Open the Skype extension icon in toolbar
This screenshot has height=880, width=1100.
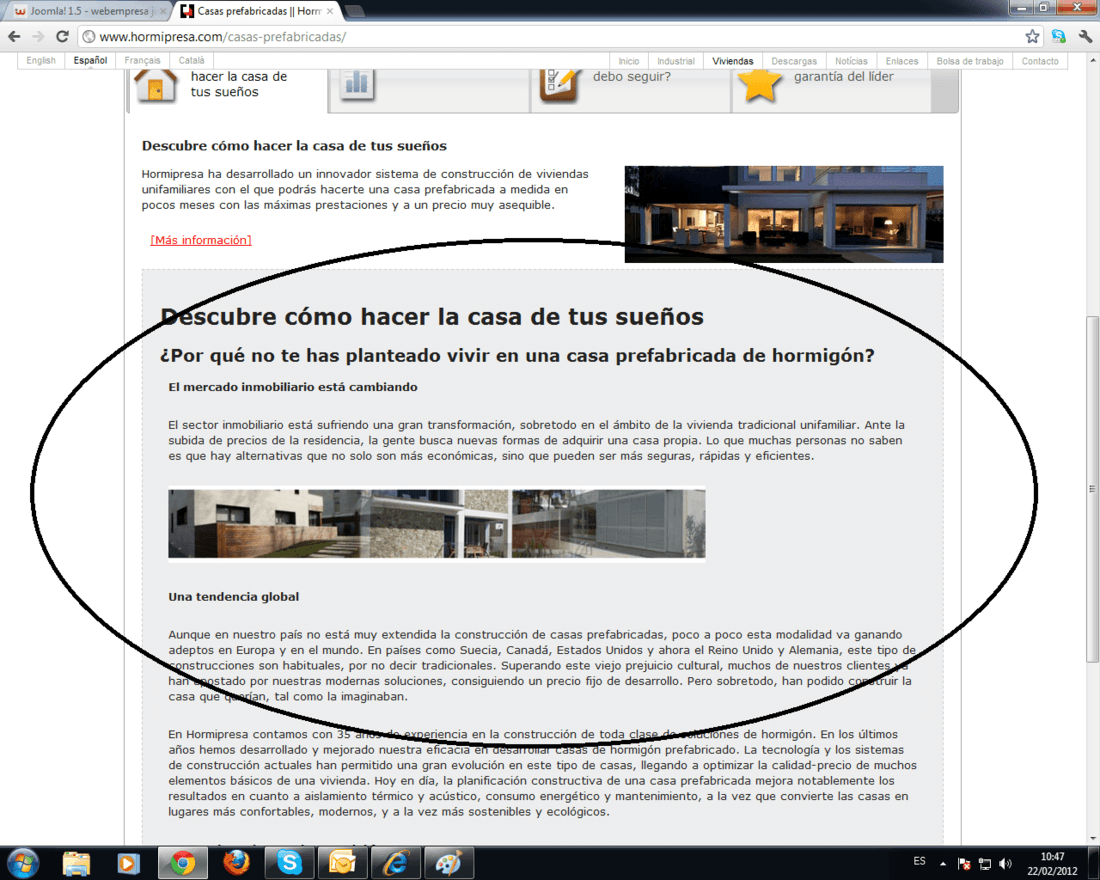[1058, 36]
